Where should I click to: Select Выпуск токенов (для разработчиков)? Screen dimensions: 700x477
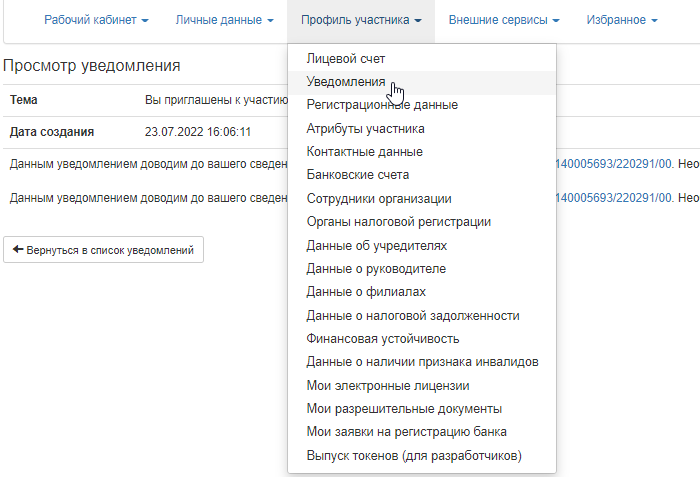click(414, 456)
